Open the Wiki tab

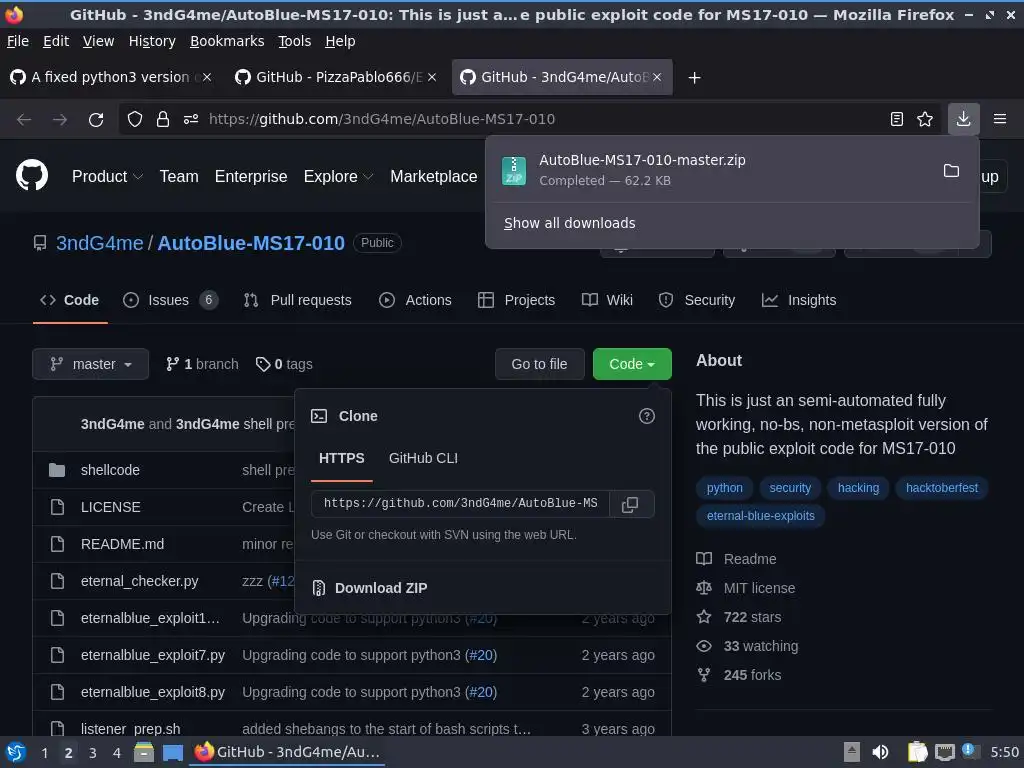point(607,300)
